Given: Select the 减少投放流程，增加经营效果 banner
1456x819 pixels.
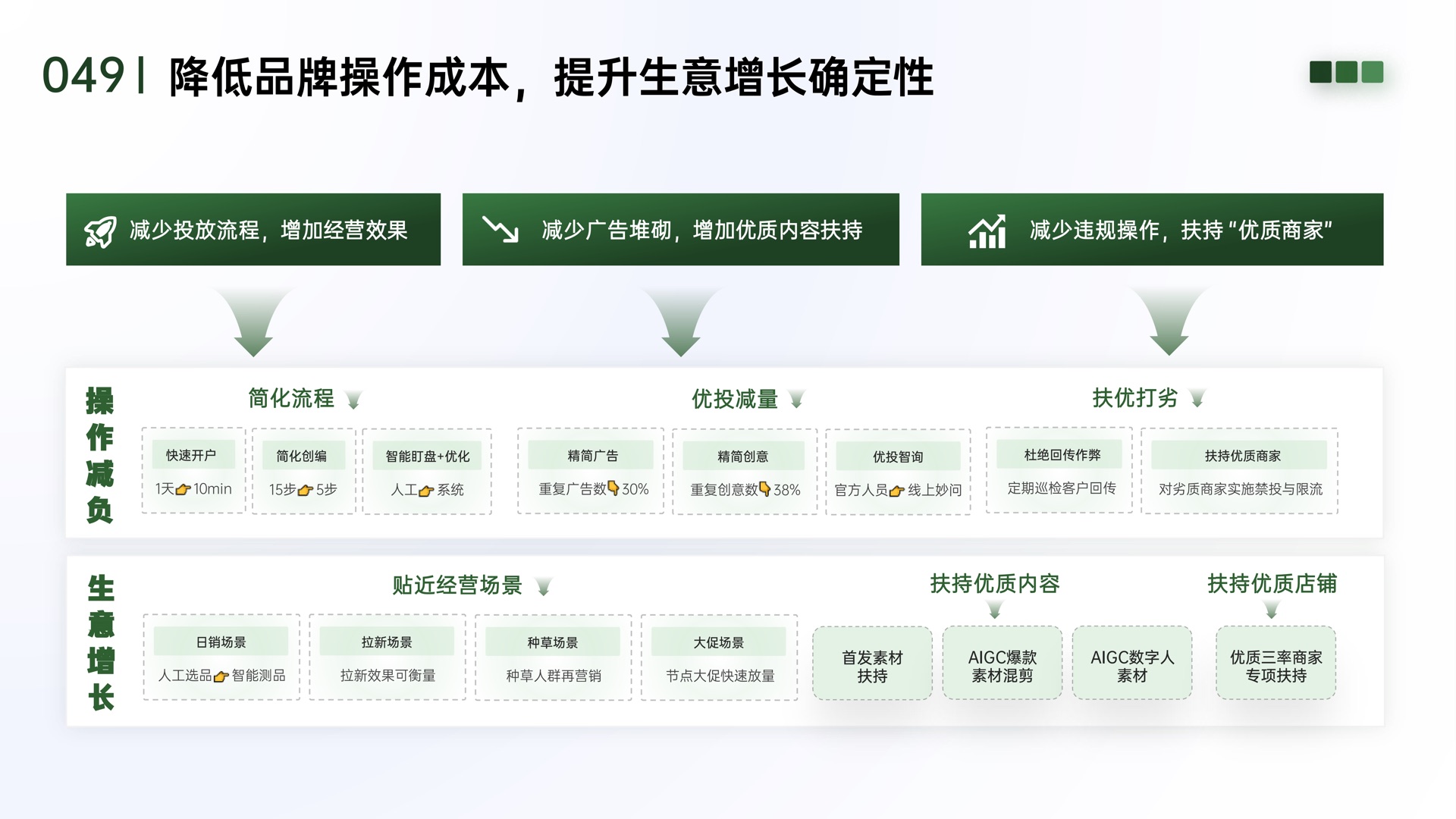Looking at the screenshot, I should point(253,229).
